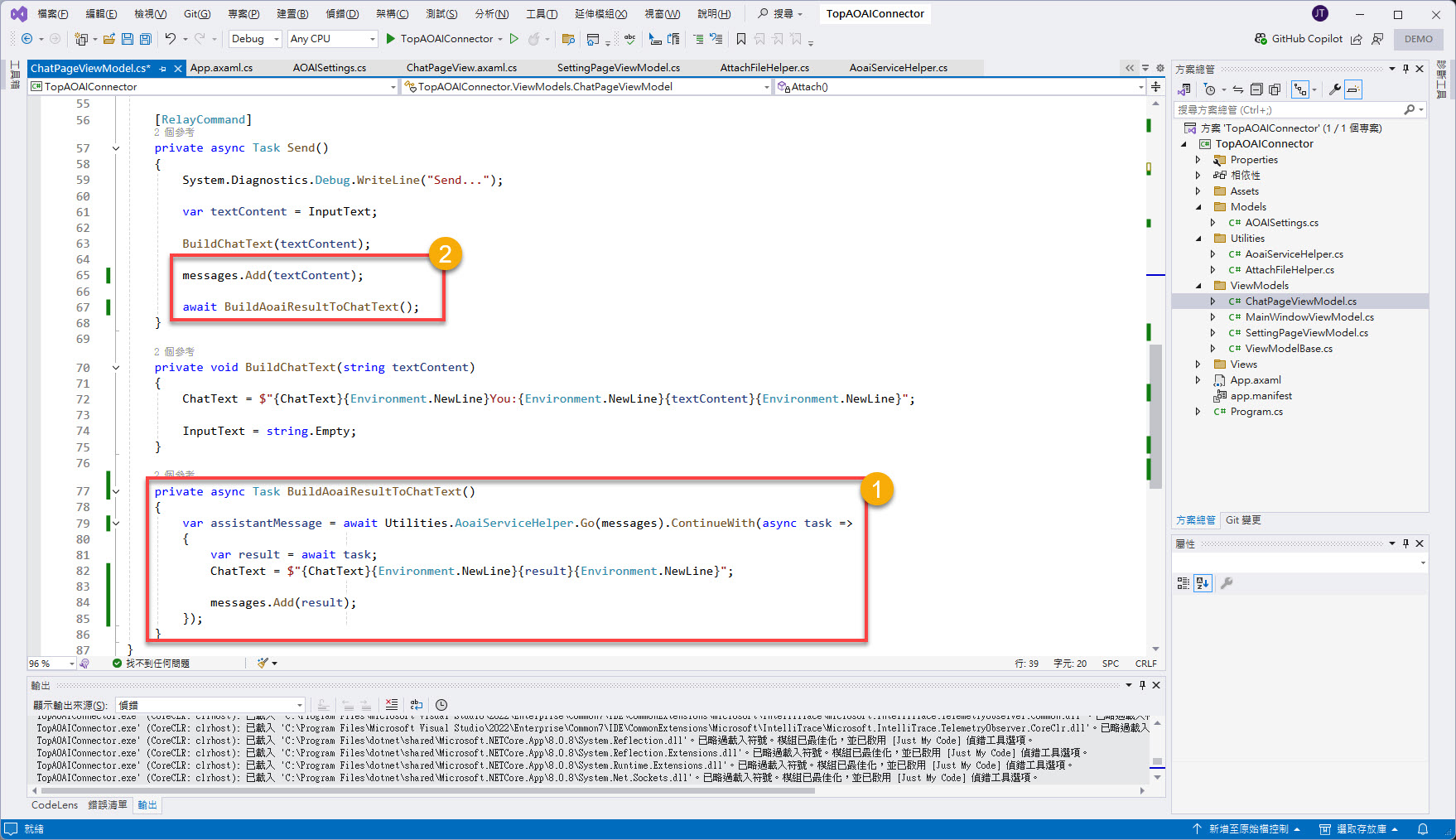Expand the Views folder in Solution Explorer
Viewport: 1456px width, 840px height.
[x=1198, y=364]
